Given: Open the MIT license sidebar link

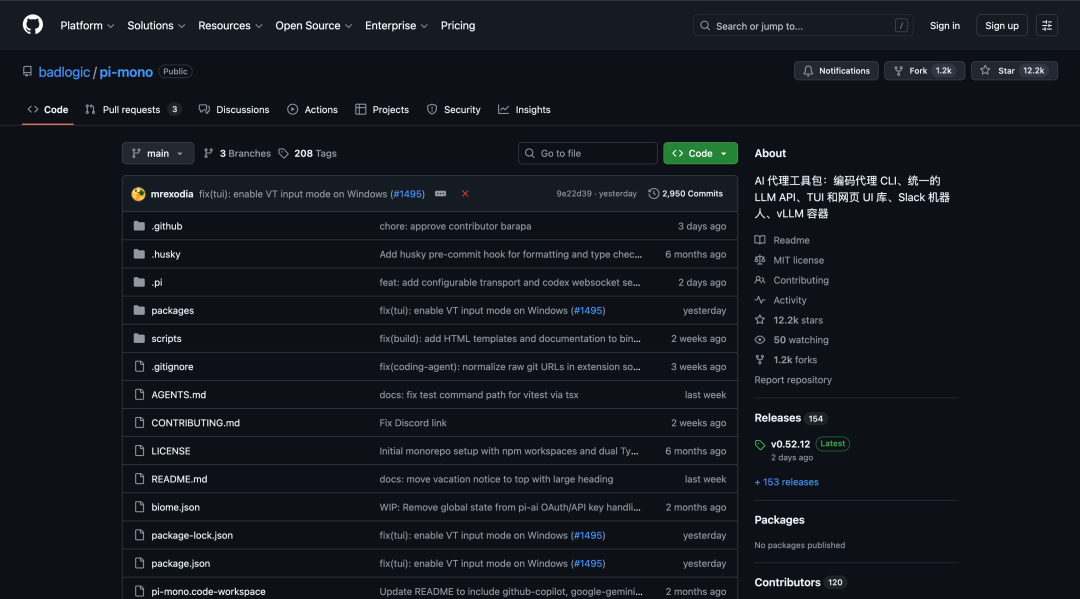Looking at the screenshot, I should click(x=789, y=260).
